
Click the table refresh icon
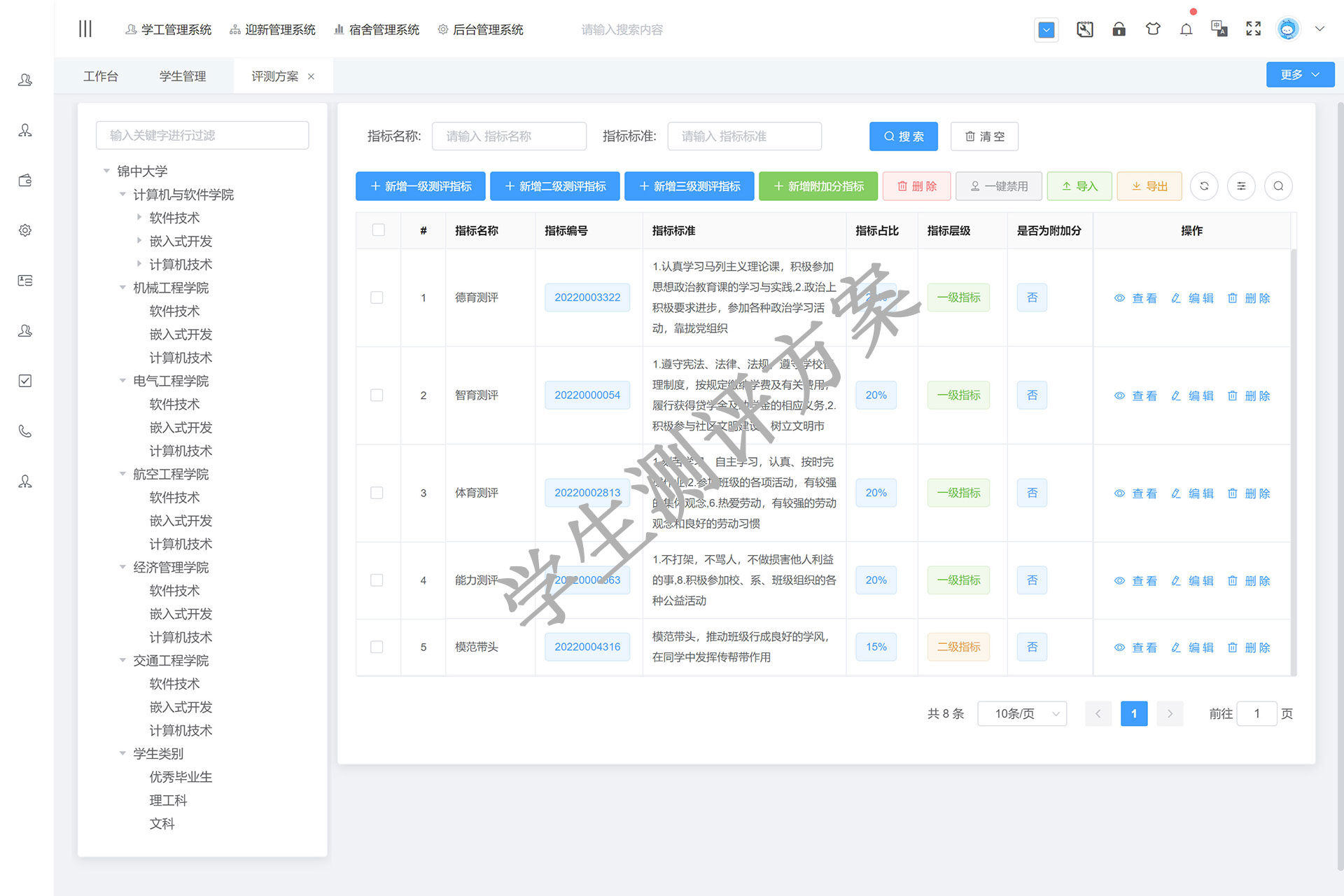pyautogui.click(x=1204, y=186)
